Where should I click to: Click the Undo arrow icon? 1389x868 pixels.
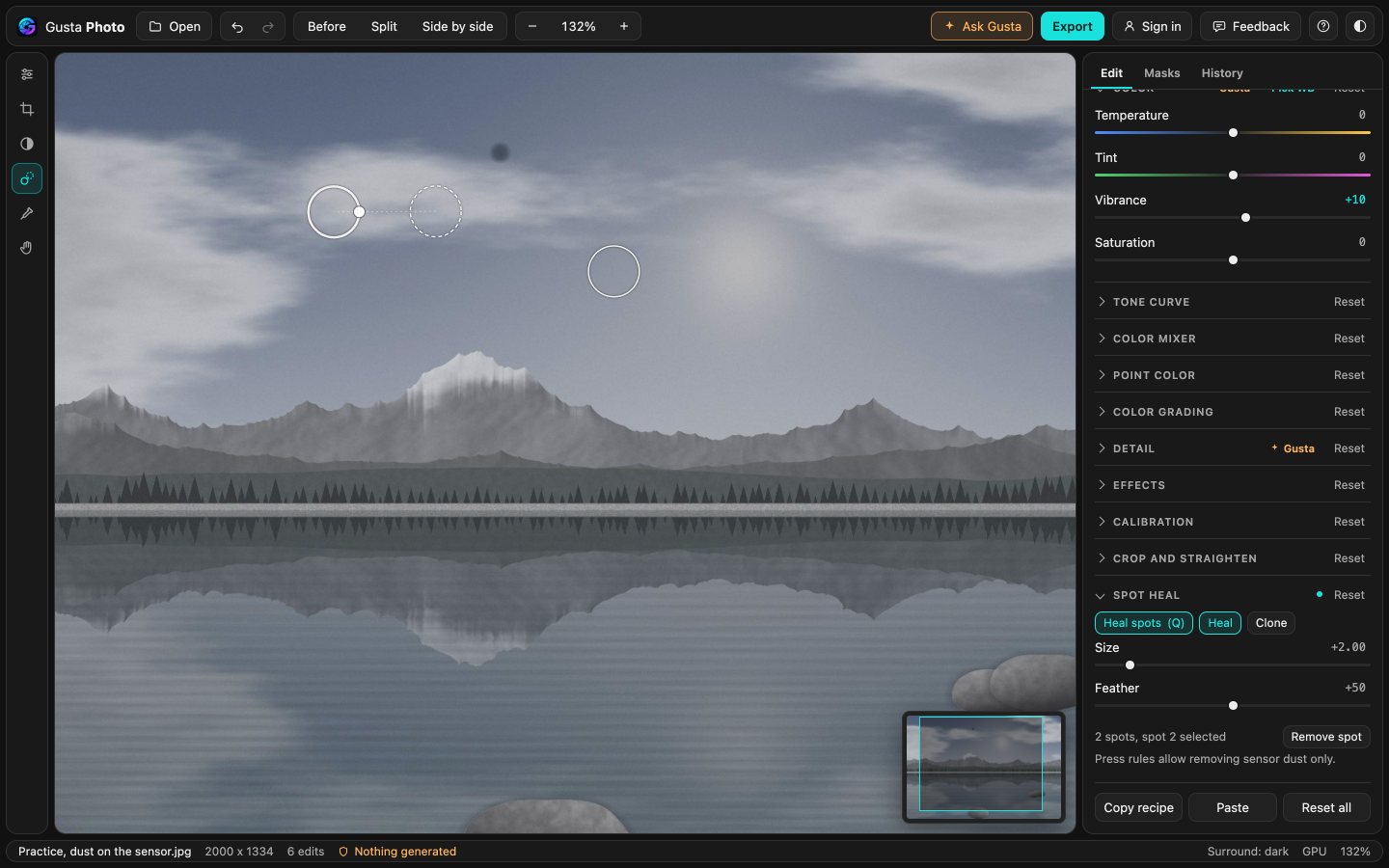(x=237, y=27)
